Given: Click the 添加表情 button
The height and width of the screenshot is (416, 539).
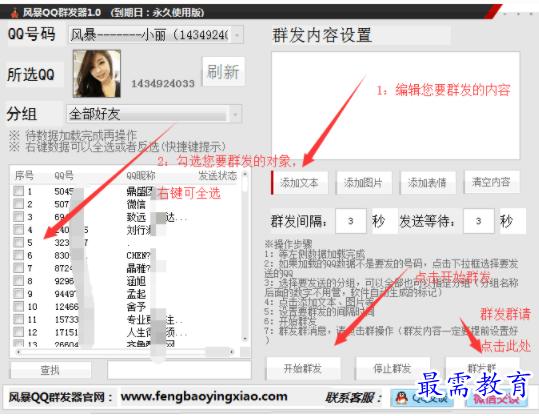Looking at the screenshot, I should coord(428,183).
